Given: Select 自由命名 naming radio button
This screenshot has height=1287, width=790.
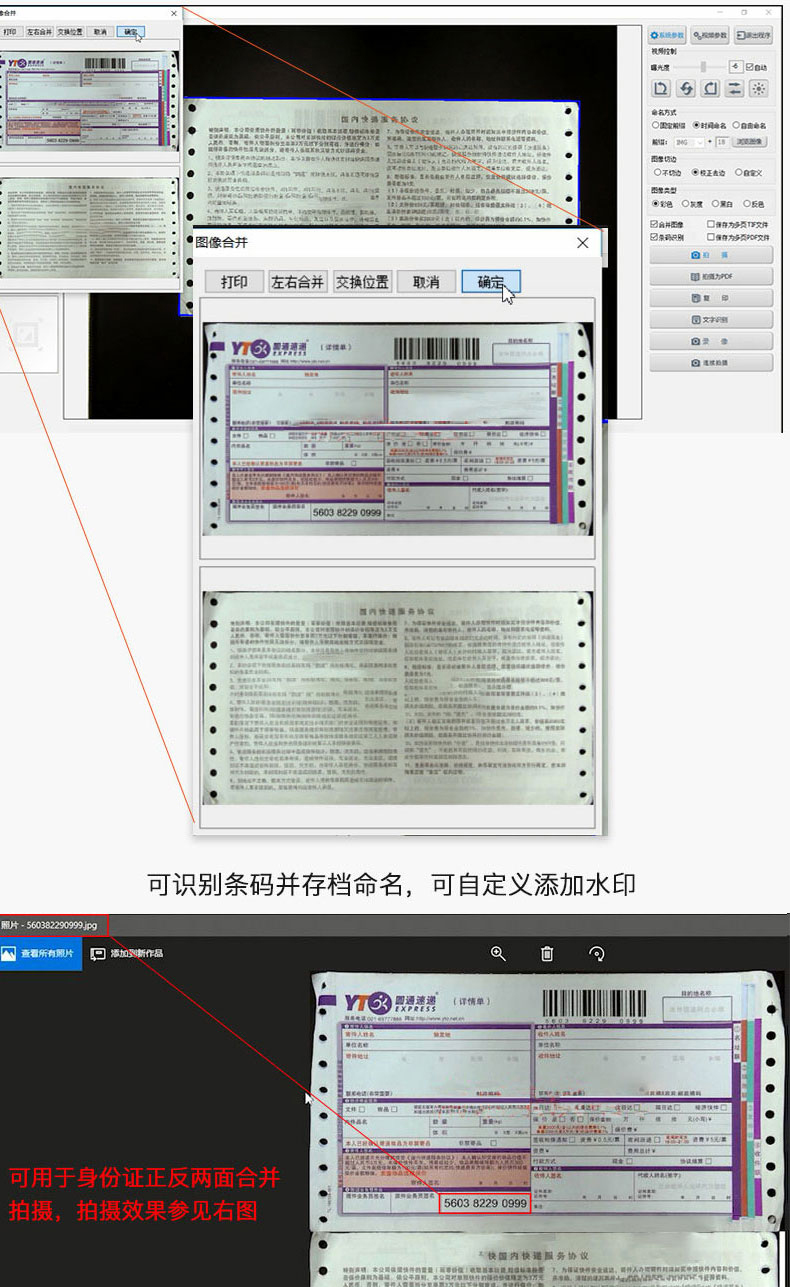Looking at the screenshot, I should 749,125.
